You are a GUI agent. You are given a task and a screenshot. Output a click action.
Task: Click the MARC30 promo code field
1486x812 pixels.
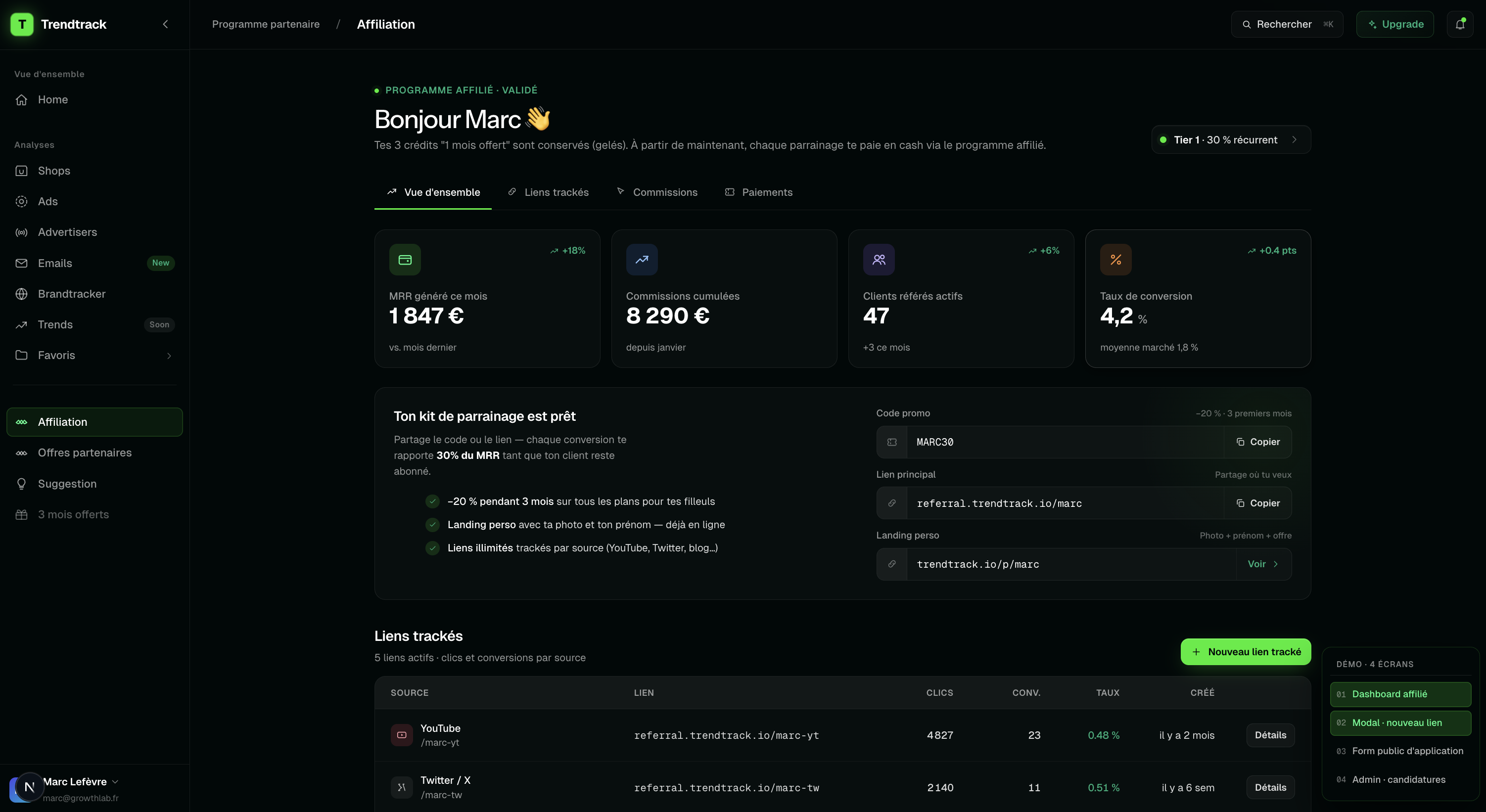coord(1065,442)
